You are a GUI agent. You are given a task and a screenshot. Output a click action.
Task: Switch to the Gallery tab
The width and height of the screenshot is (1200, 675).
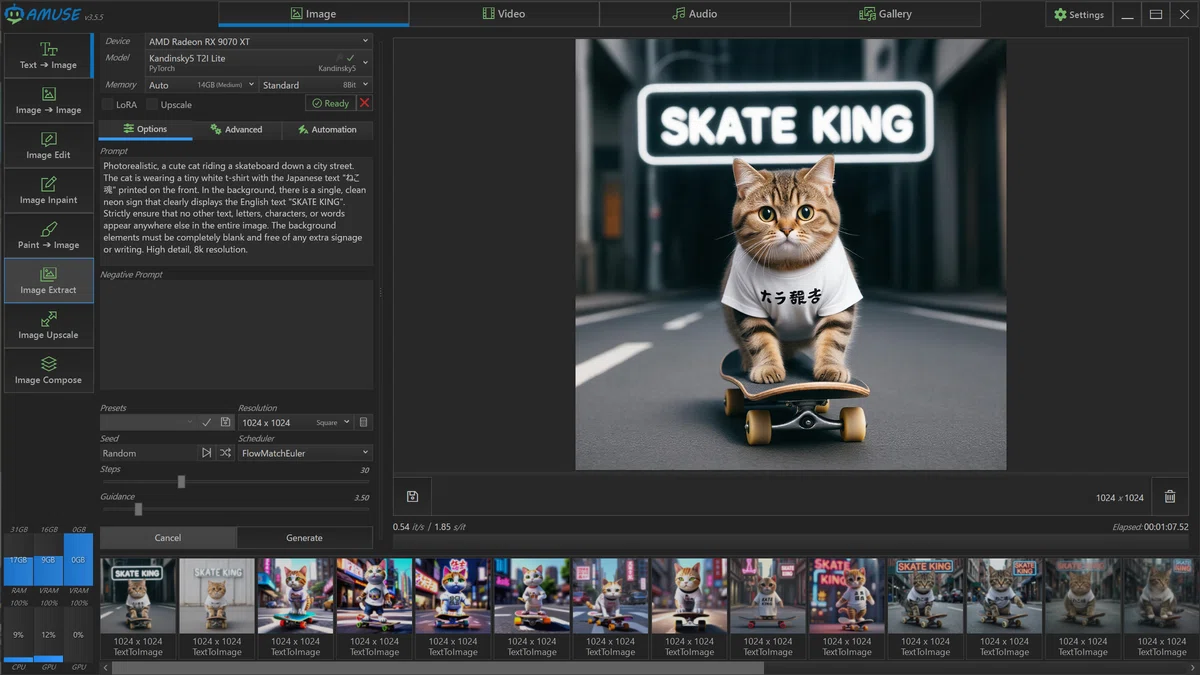(885, 14)
